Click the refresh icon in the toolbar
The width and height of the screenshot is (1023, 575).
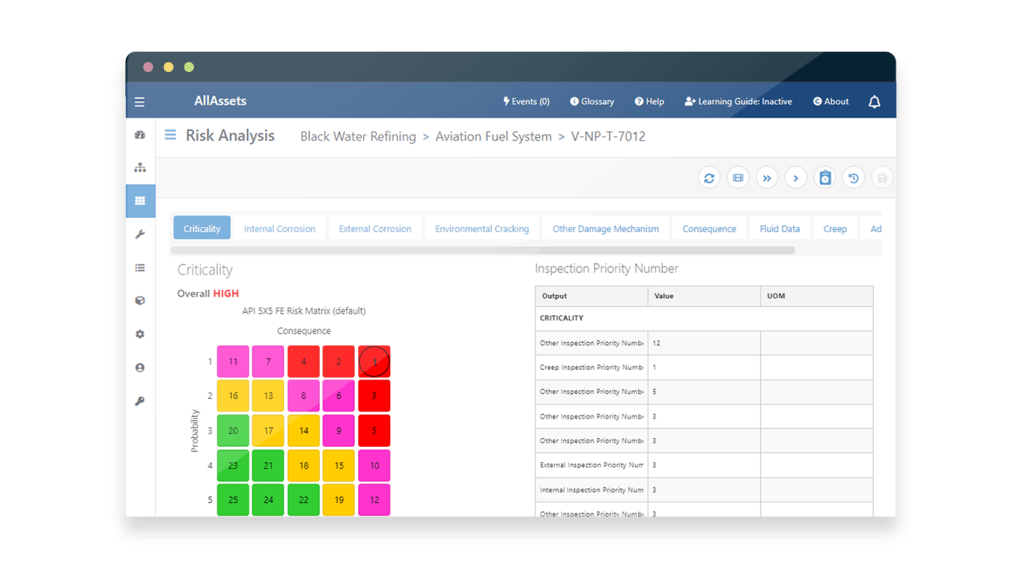click(x=709, y=178)
